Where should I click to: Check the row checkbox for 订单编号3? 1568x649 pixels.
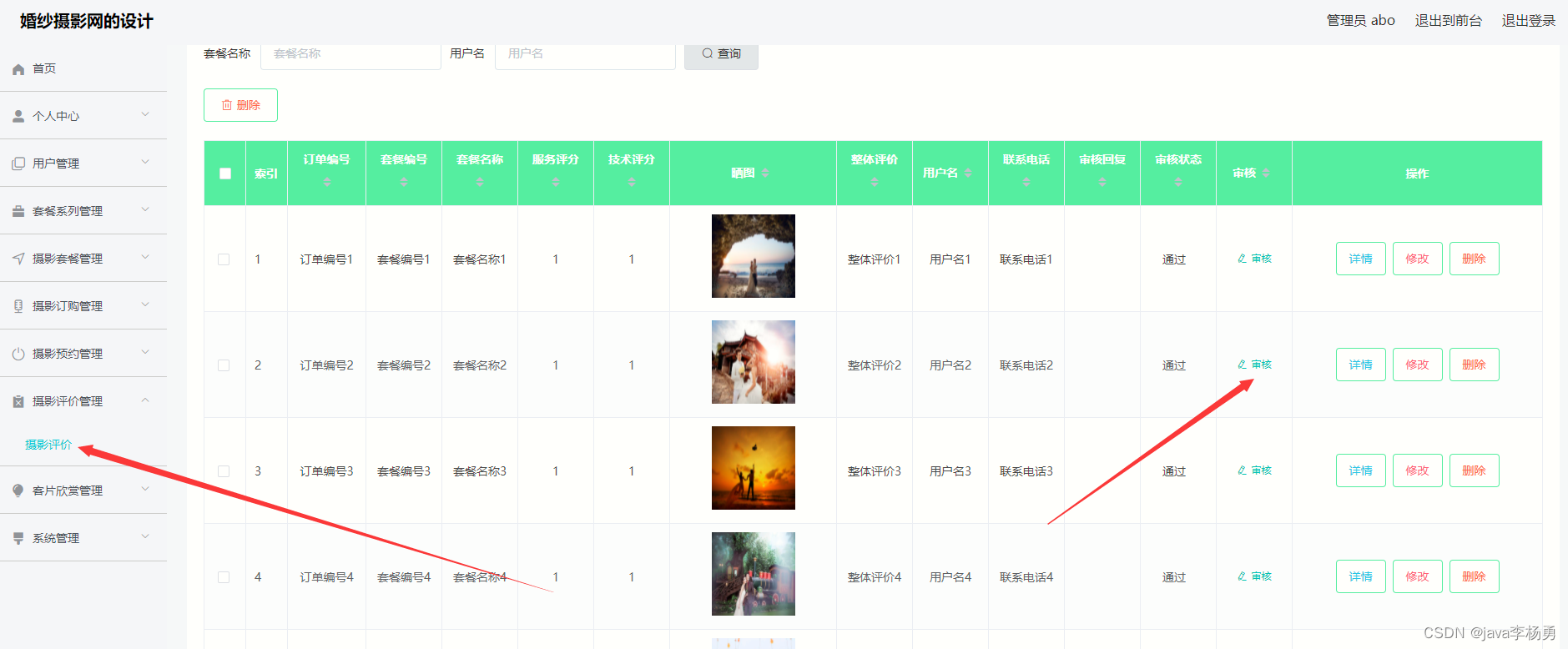[224, 471]
